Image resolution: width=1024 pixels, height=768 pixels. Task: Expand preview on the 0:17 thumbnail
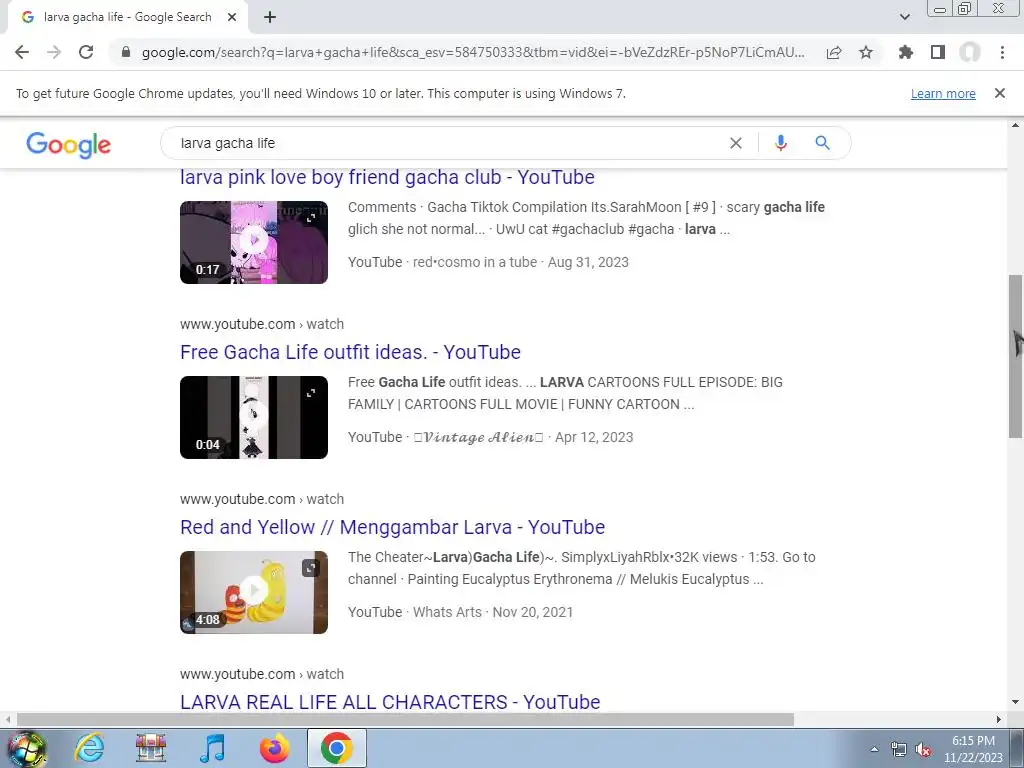pyautogui.click(x=311, y=218)
